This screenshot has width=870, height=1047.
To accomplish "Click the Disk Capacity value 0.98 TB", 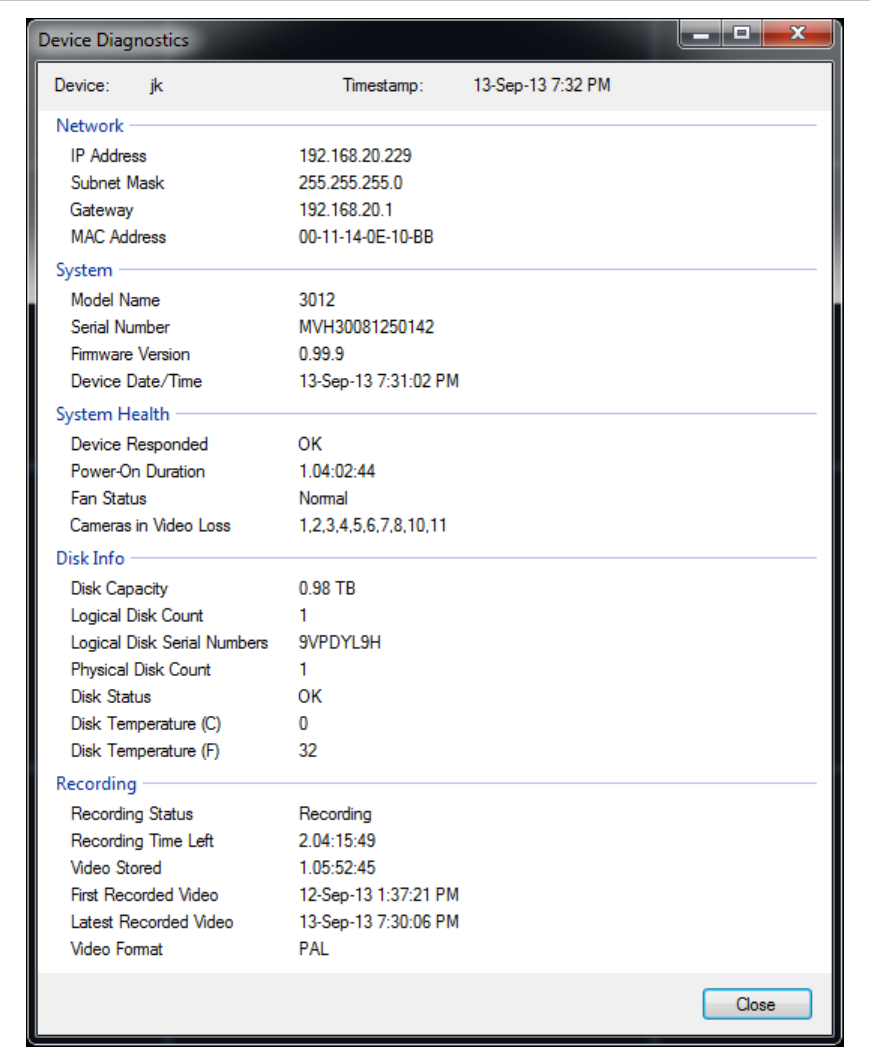I will click(x=327, y=588).
